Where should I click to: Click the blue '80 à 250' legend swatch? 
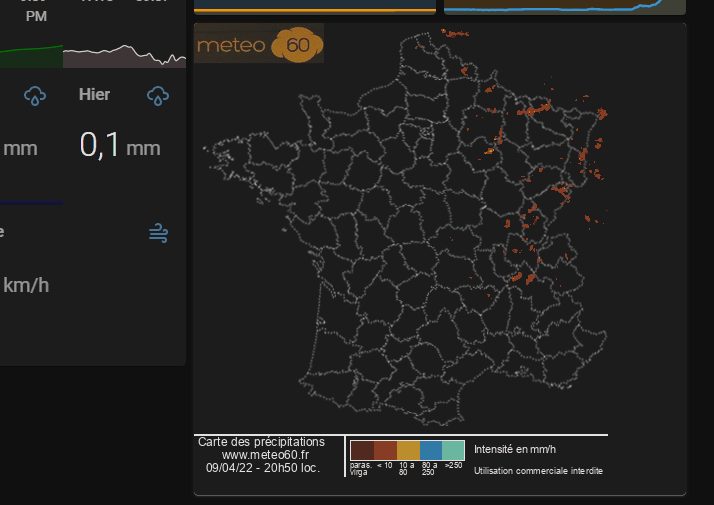tap(431, 450)
